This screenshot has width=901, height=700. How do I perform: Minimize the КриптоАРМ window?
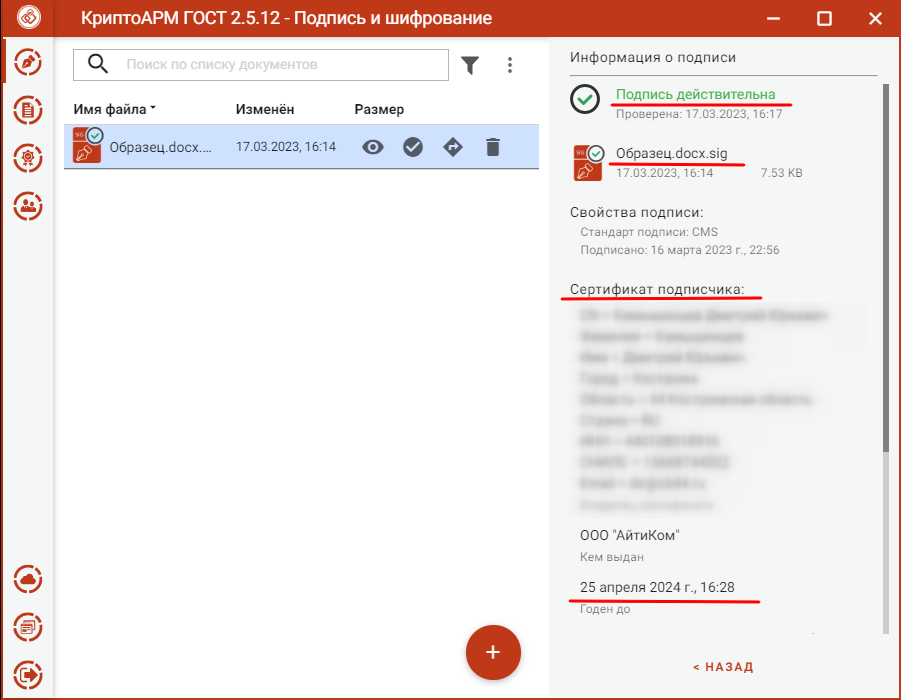tap(773, 18)
